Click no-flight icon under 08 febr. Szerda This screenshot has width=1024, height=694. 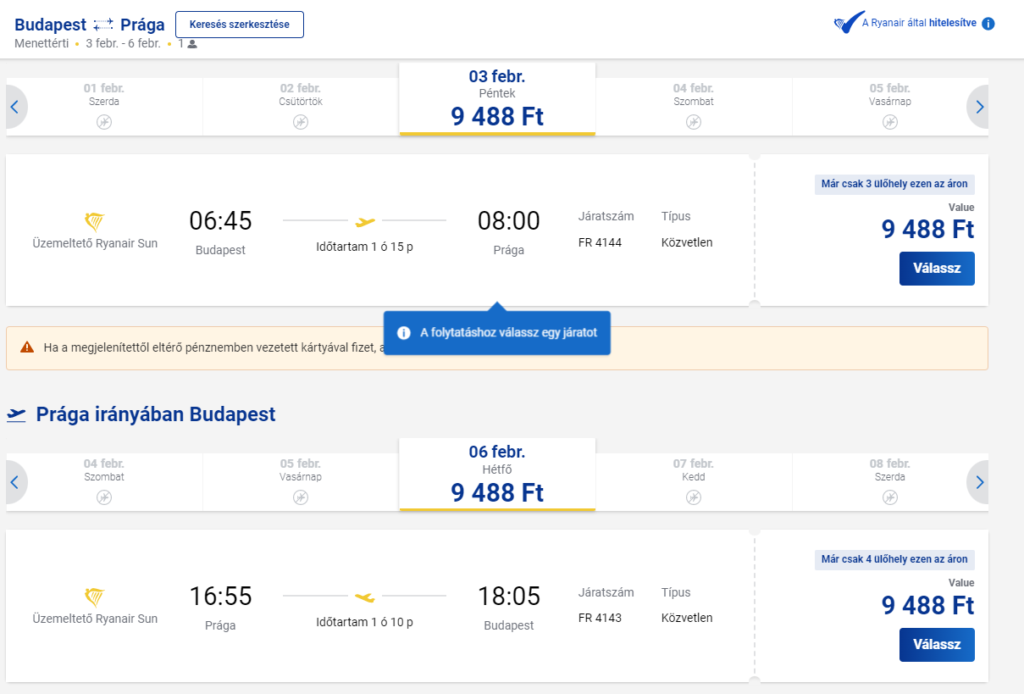[x=889, y=497]
